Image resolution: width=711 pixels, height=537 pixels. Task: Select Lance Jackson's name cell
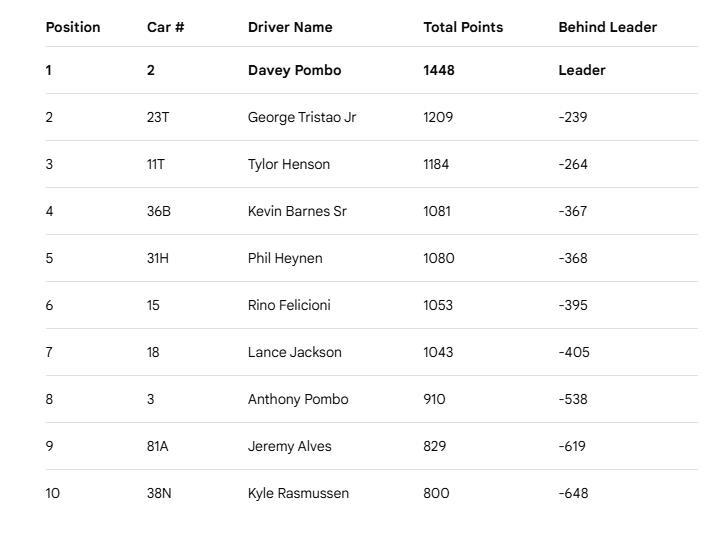(x=294, y=352)
